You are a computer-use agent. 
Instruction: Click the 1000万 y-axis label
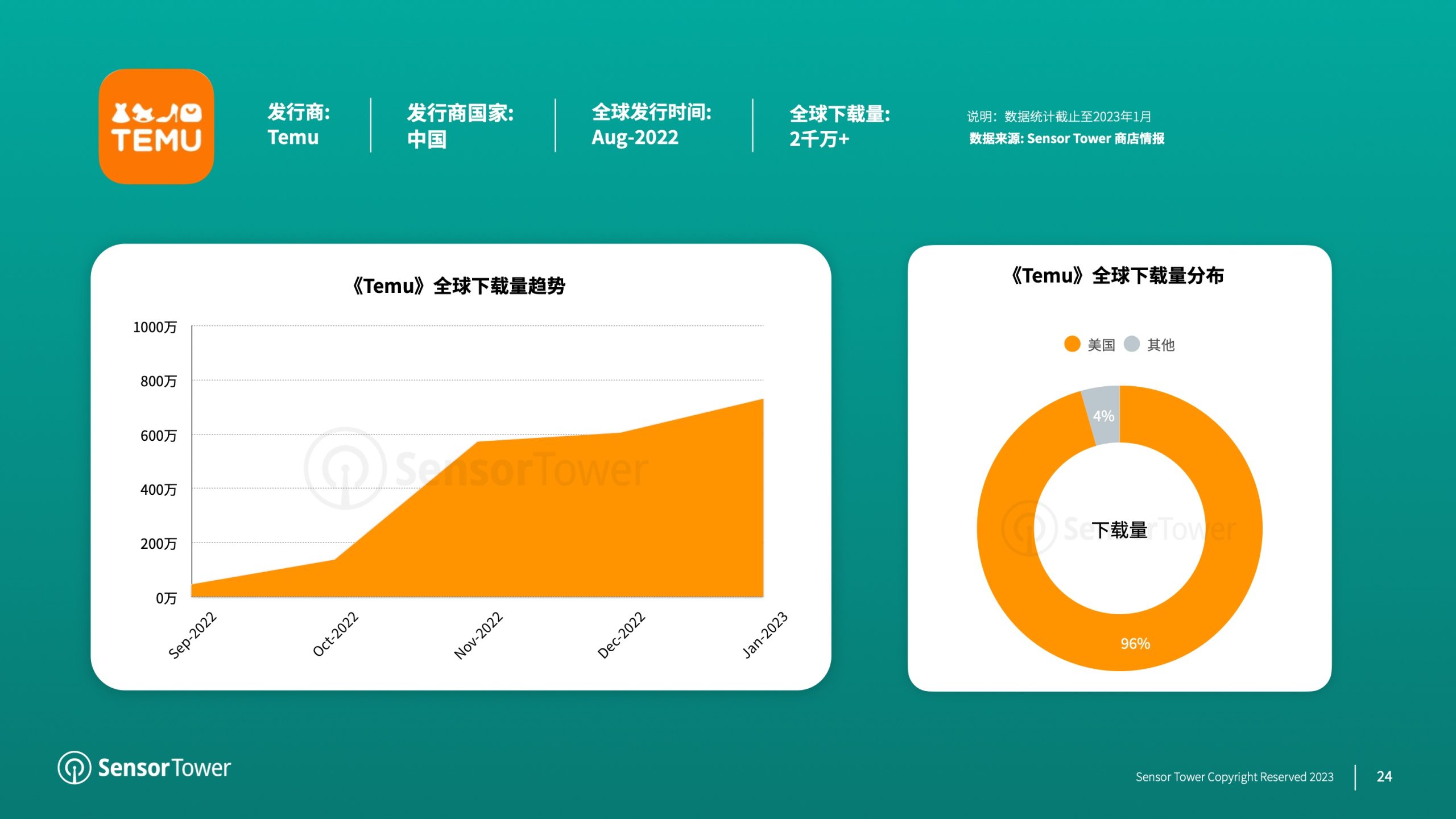tap(155, 327)
